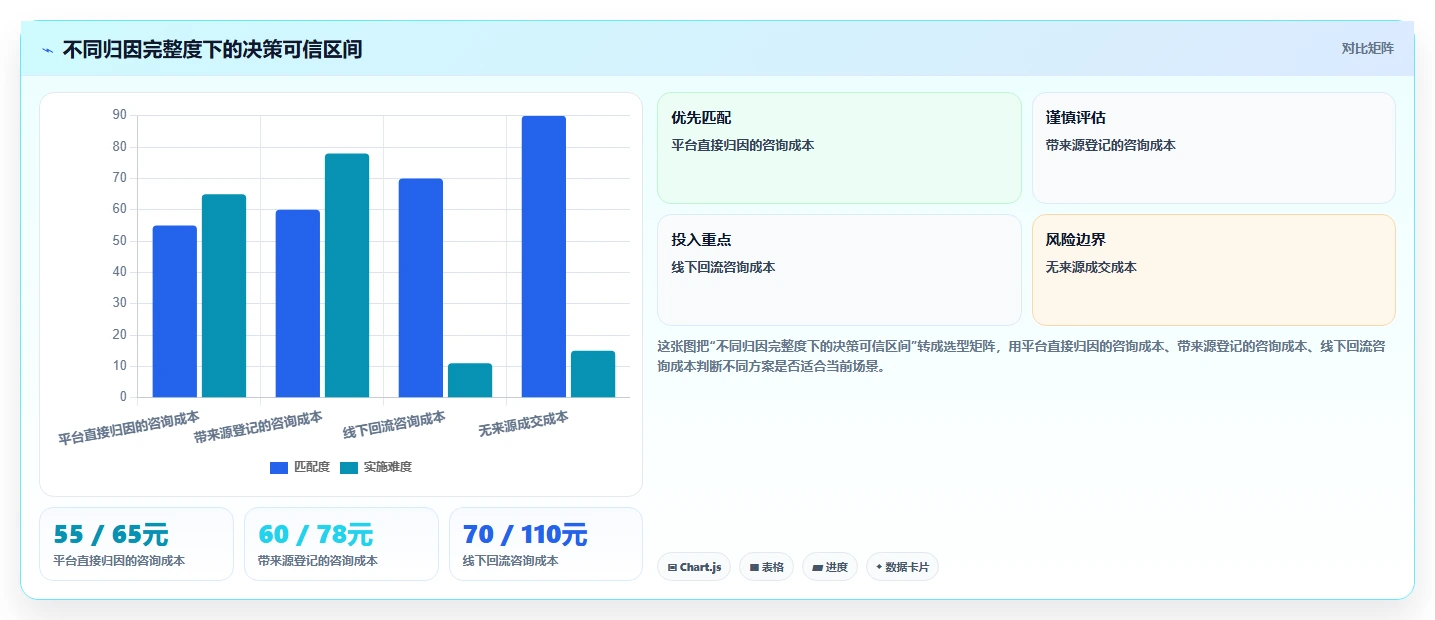The width and height of the screenshot is (1435, 620).
Task: Click 带来源登记的咨询成本 caption under 60 / 78元
Action: click(x=318, y=561)
